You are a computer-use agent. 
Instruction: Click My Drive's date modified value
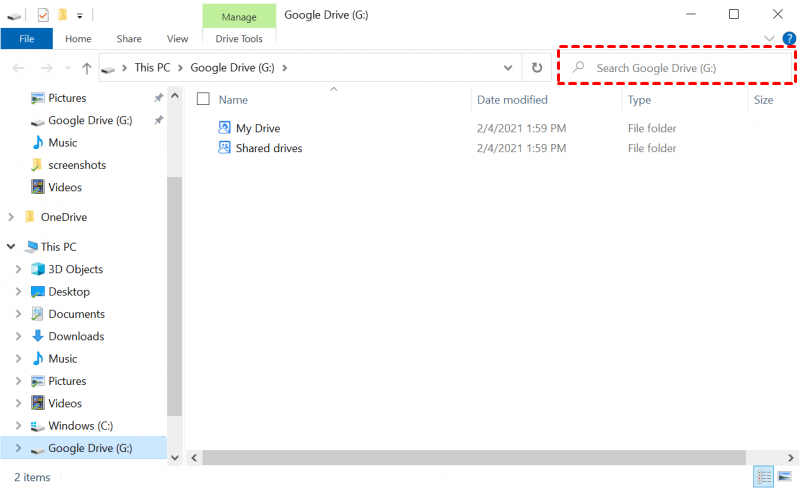pyautogui.click(x=521, y=128)
